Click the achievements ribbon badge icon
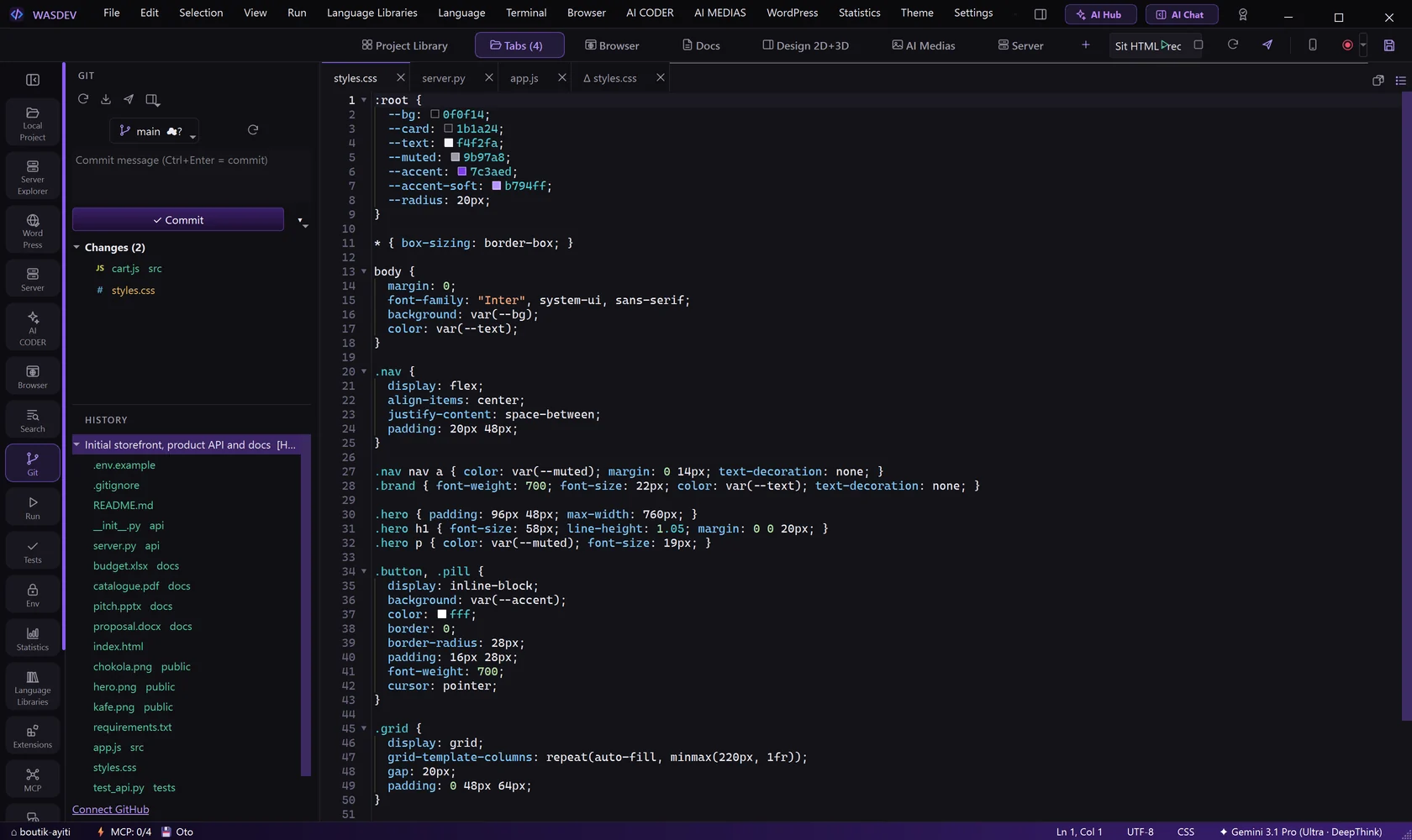 (x=1243, y=14)
